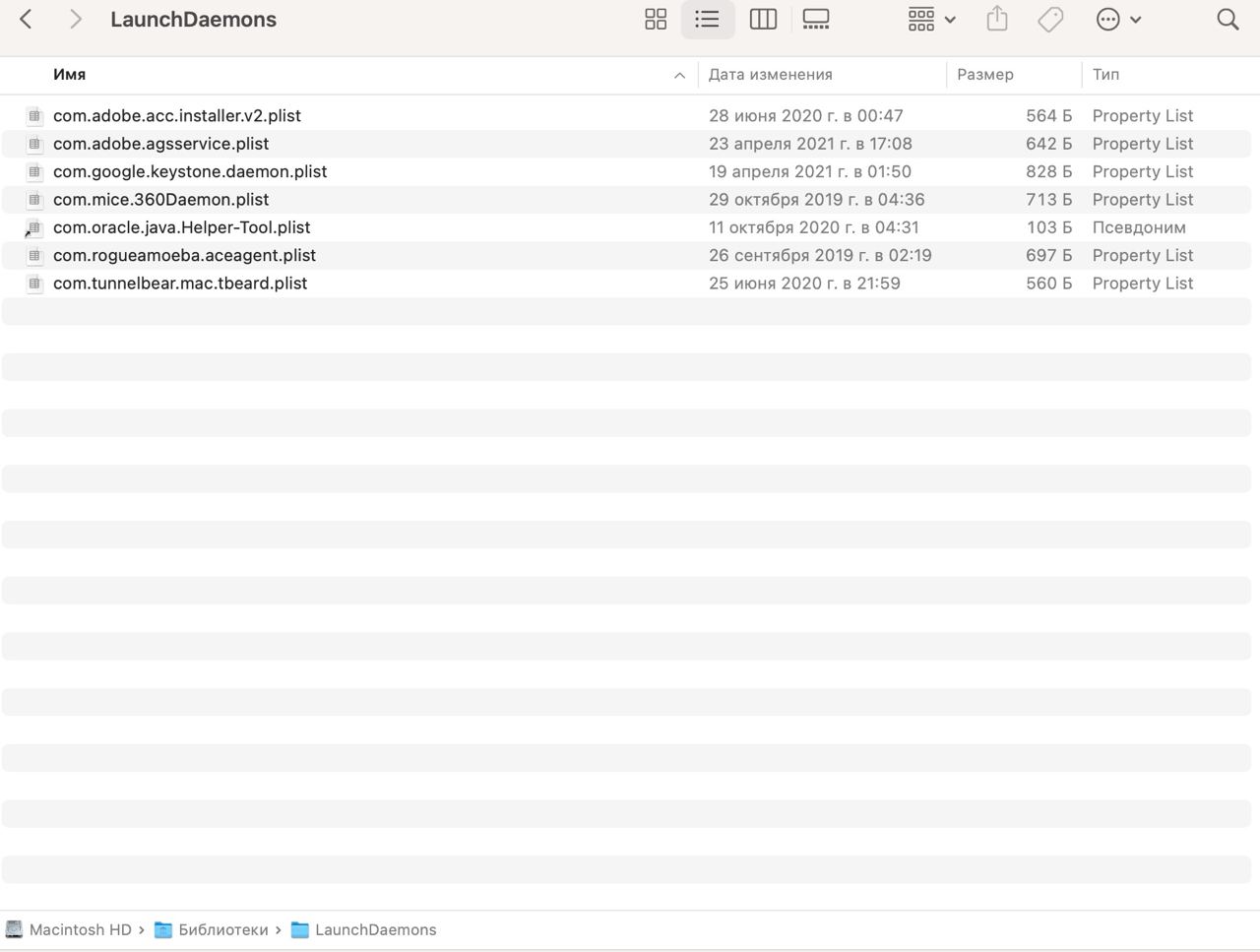Select the file icon of com.google.keystone.daemon.plist
Viewport: 1260px width, 952px height.
tap(34, 171)
